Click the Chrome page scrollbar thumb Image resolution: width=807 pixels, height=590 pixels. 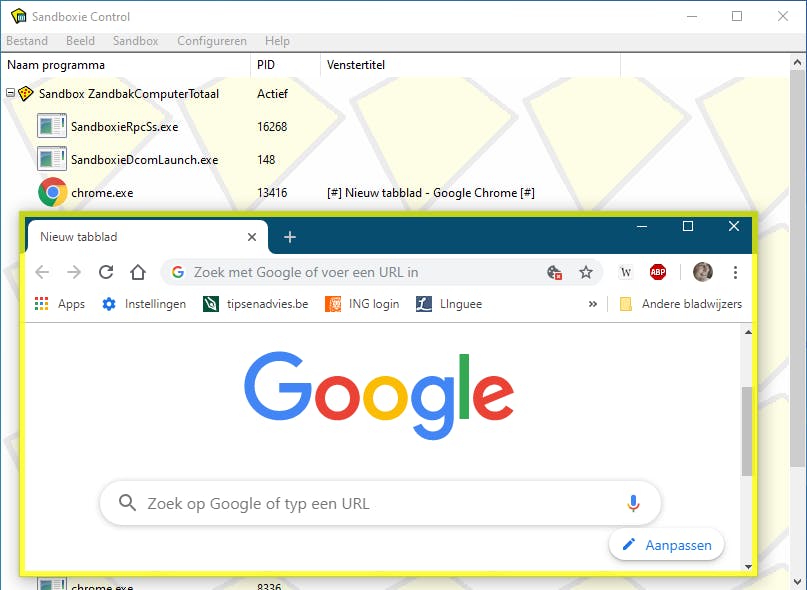tap(747, 431)
